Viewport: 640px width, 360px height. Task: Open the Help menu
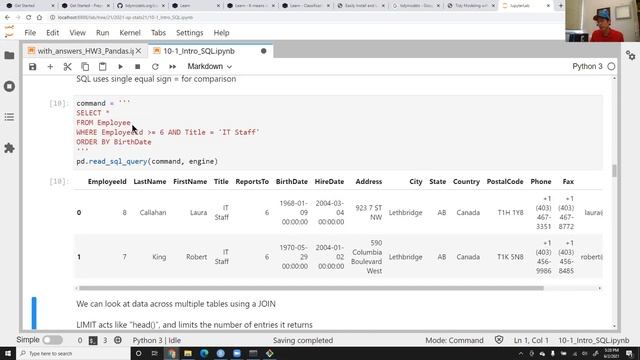click(222, 33)
